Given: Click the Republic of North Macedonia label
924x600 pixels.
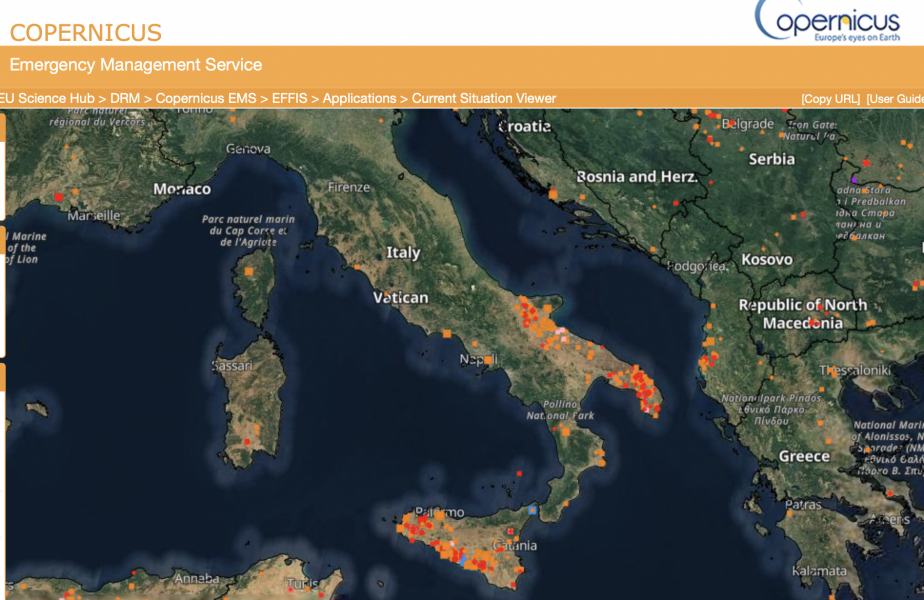Looking at the screenshot, I should coord(803,314).
